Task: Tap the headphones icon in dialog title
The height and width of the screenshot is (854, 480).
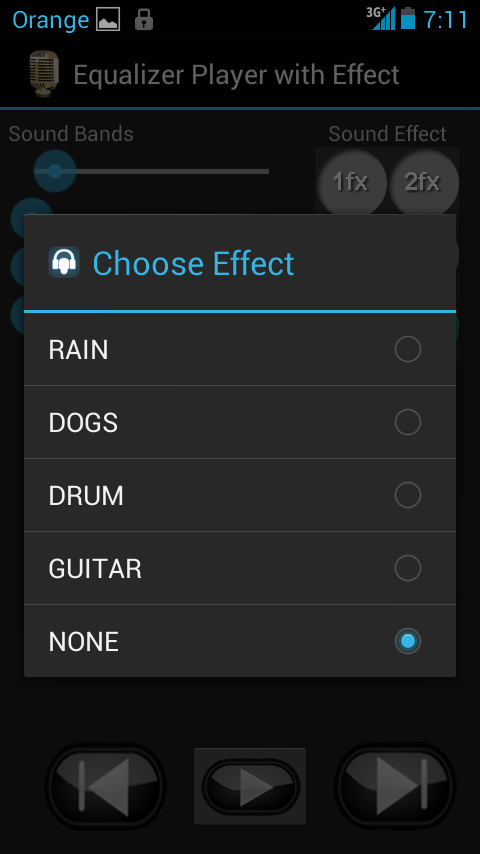Action: point(64,263)
